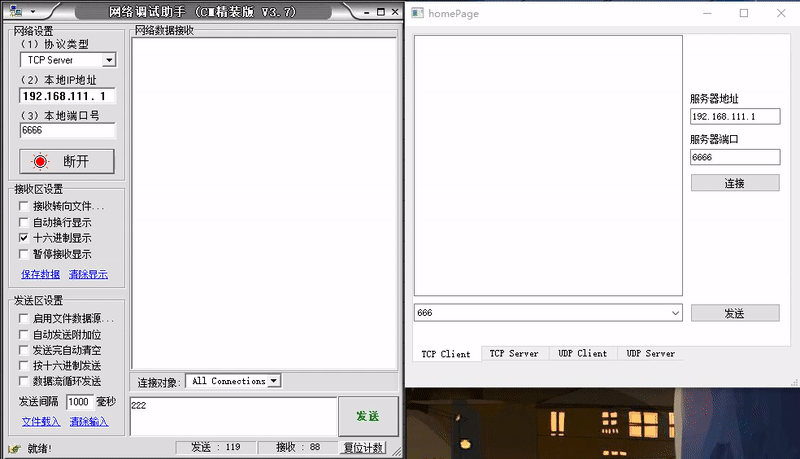Image resolution: width=800 pixels, height=459 pixels.
Task: Open the 666 message combo box dropdown
Action: tap(675, 313)
